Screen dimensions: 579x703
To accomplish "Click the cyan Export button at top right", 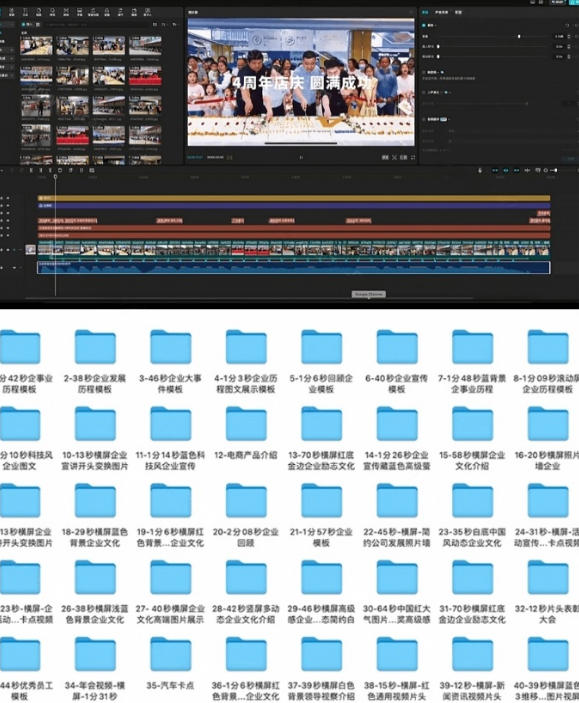I will point(574,2).
